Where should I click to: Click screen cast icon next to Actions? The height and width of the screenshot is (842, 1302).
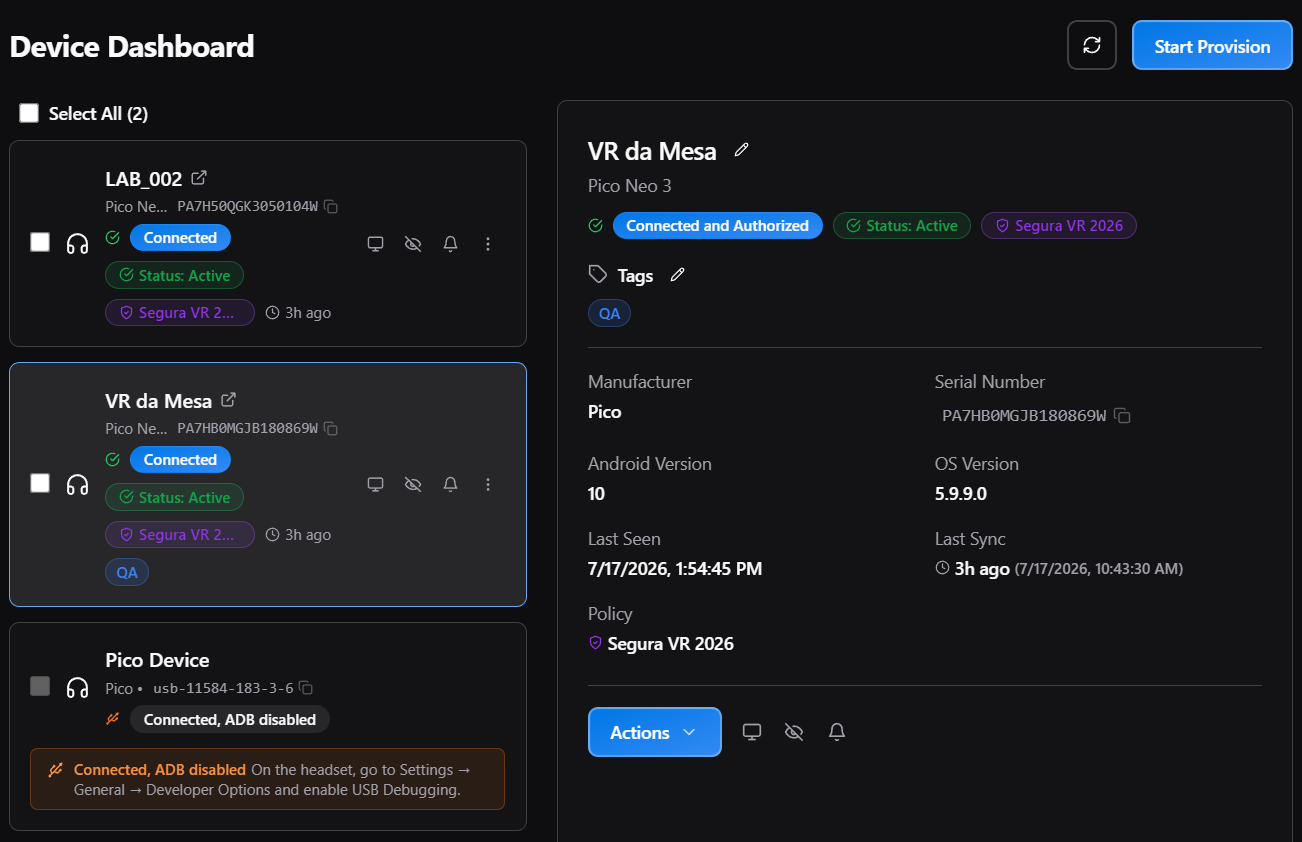[753, 732]
